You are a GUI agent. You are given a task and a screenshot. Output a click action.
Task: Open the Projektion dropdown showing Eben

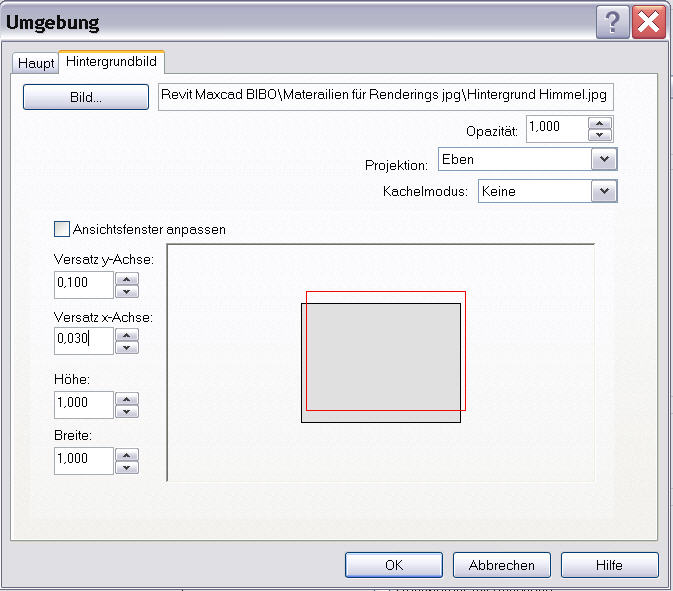pos(527,159)
